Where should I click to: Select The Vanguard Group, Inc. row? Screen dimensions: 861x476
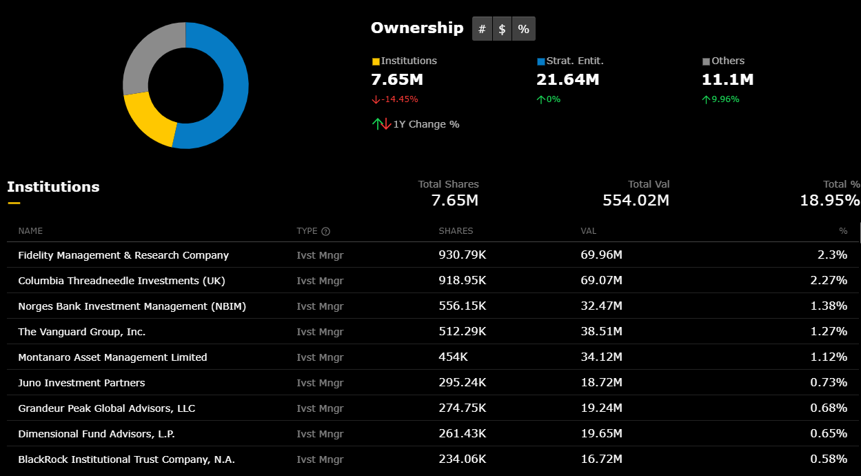tap(433, 332)
